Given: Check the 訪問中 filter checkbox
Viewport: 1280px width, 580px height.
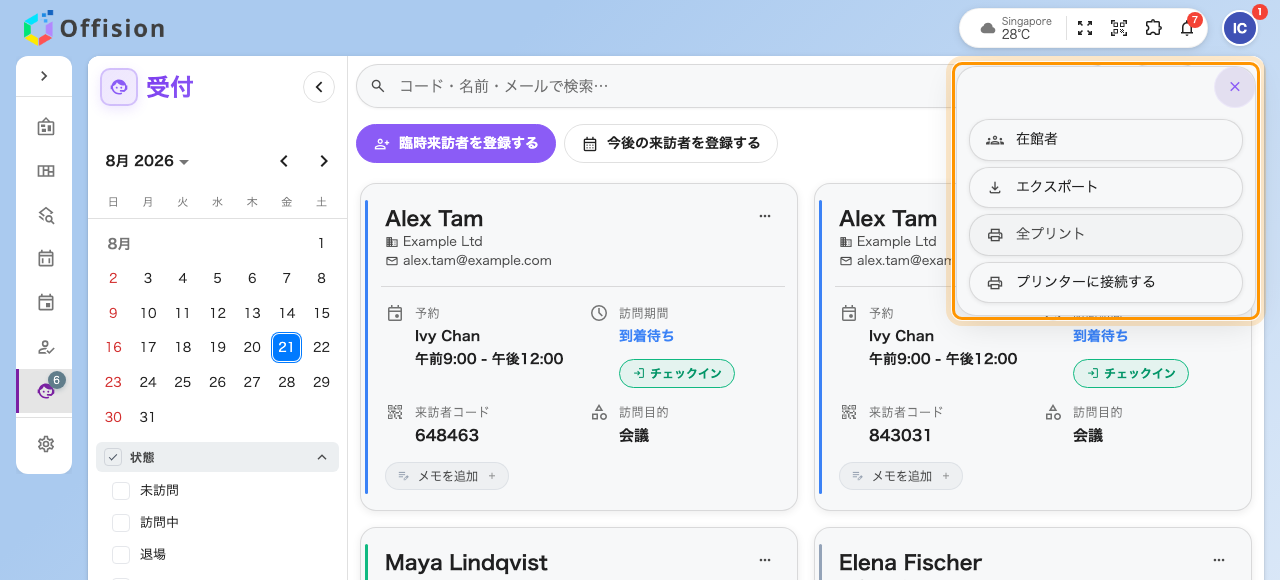Looking at the screenshot, I should (121, 523).
